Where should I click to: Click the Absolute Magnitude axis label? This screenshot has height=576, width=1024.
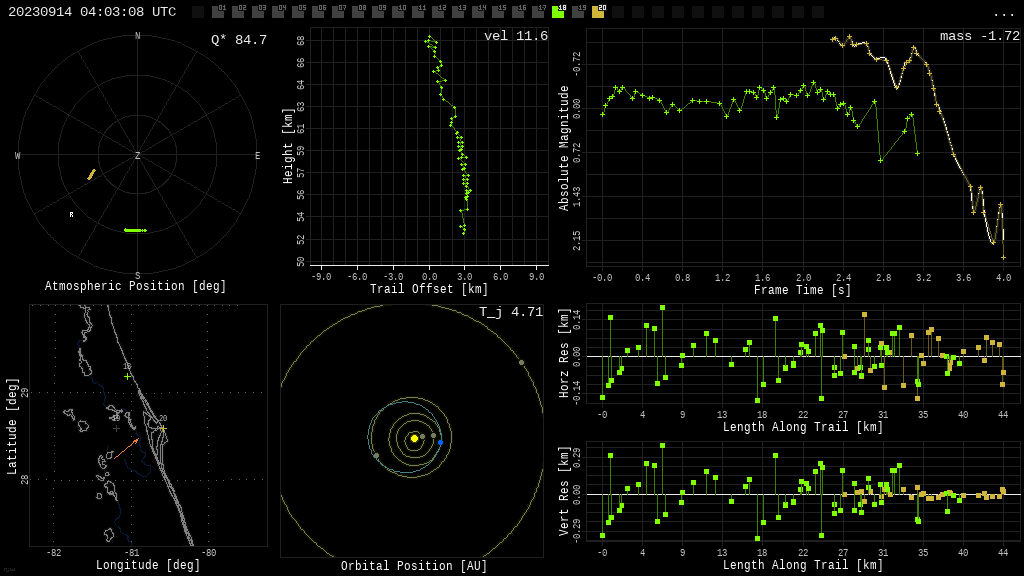[x=564, y=148]
